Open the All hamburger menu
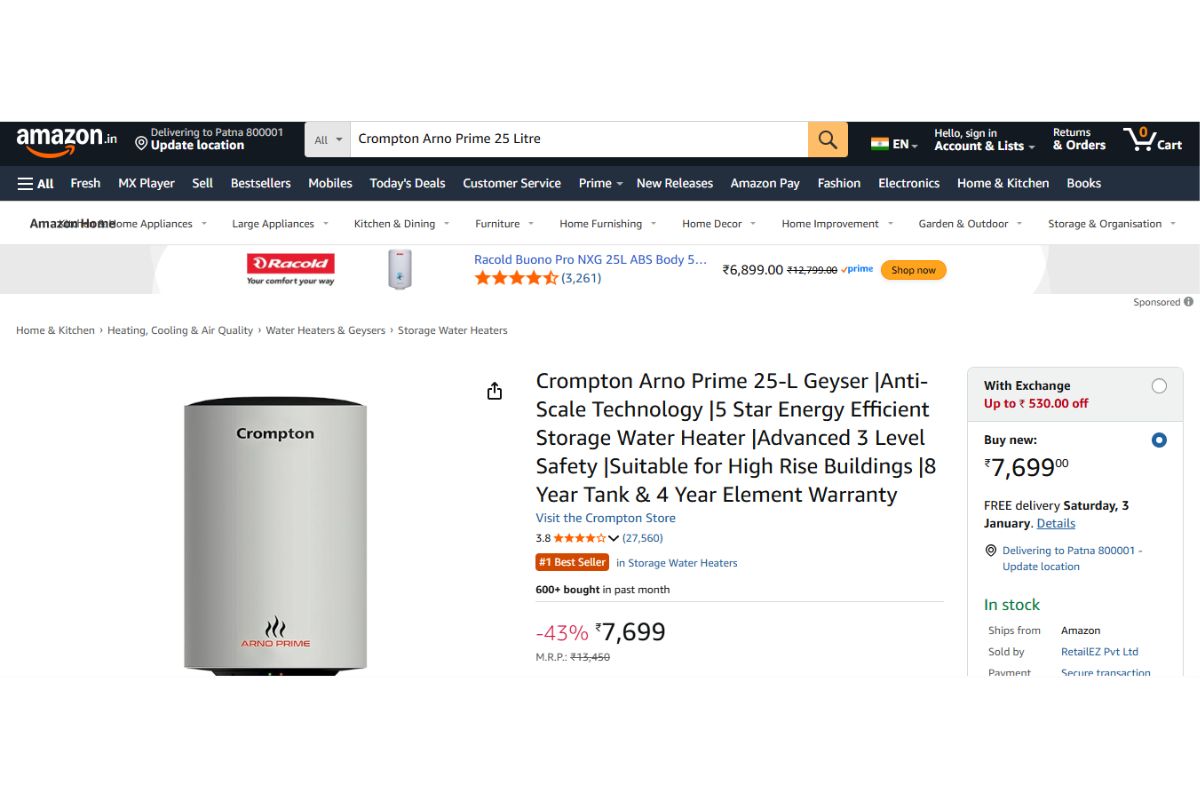1200x800 pixels. [x=36, y=183]
